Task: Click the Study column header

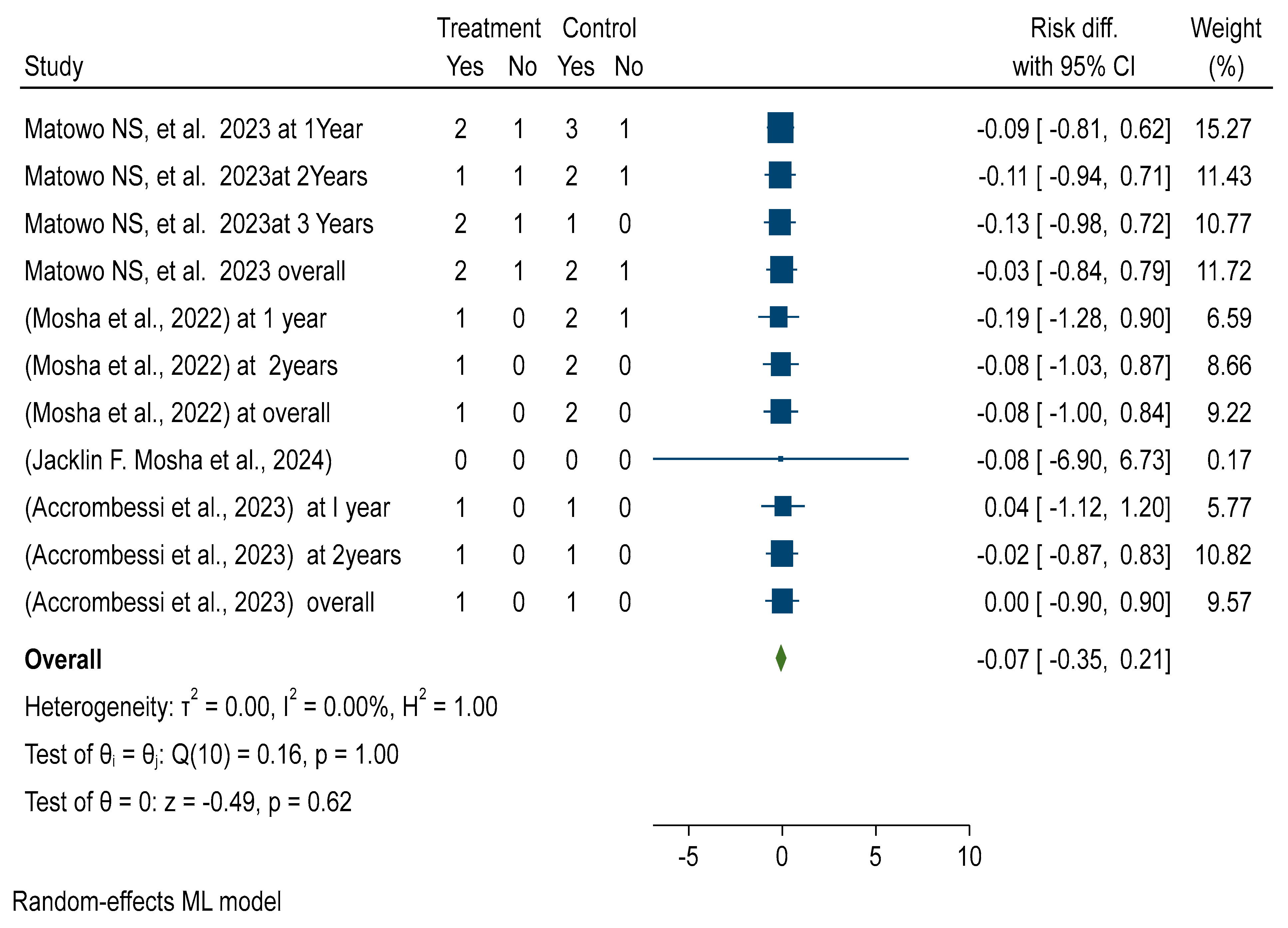Action: [x=54, y=67]
